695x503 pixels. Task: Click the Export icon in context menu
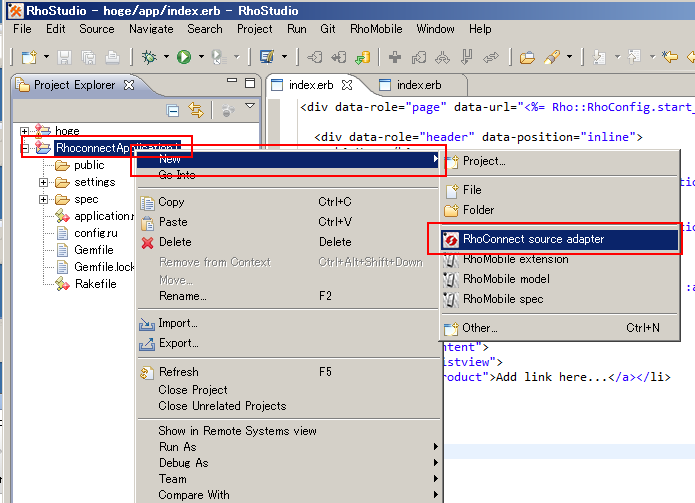(x=147, y=344)
